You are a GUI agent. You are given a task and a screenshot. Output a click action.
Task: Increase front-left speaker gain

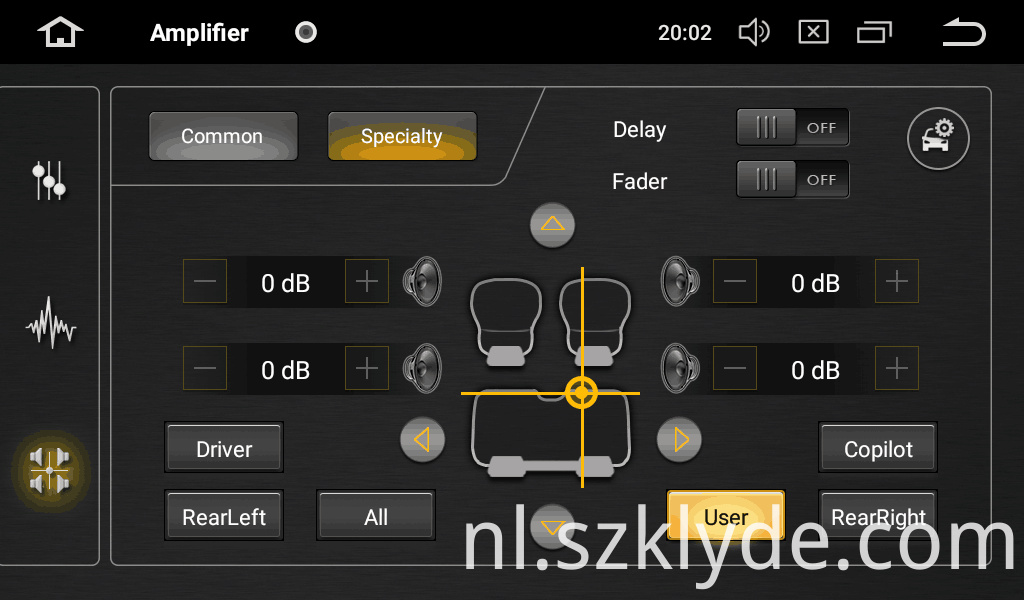[x=367, y=281]
